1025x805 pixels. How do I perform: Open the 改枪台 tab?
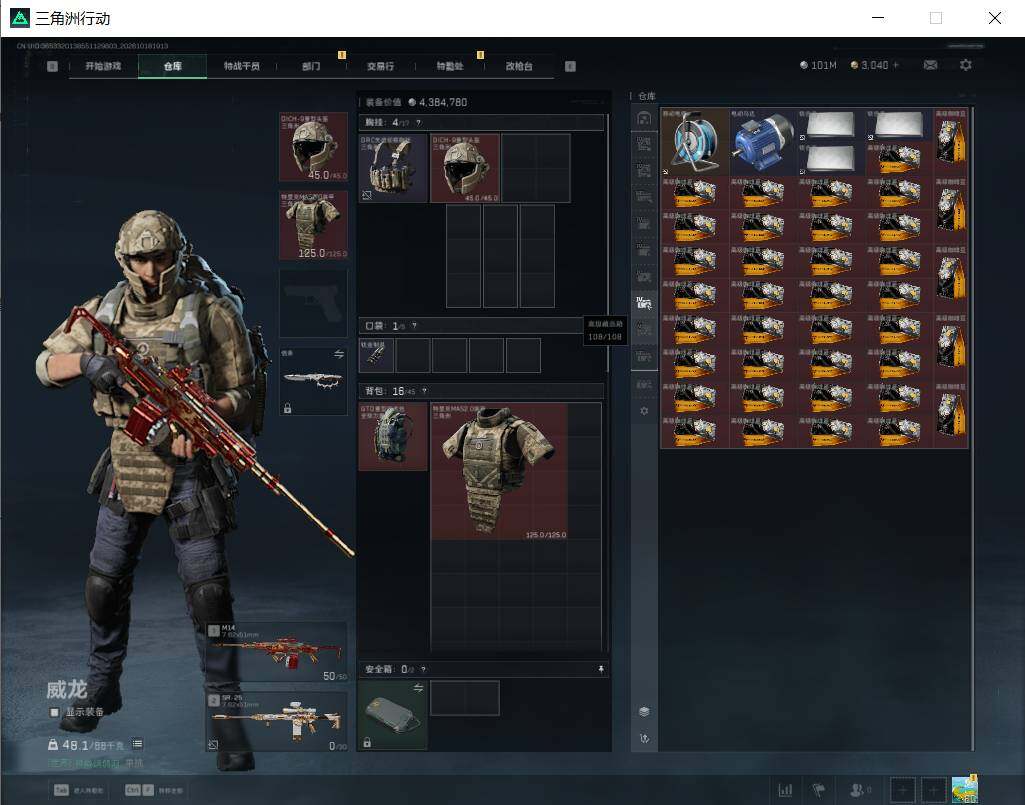[519, 66]
